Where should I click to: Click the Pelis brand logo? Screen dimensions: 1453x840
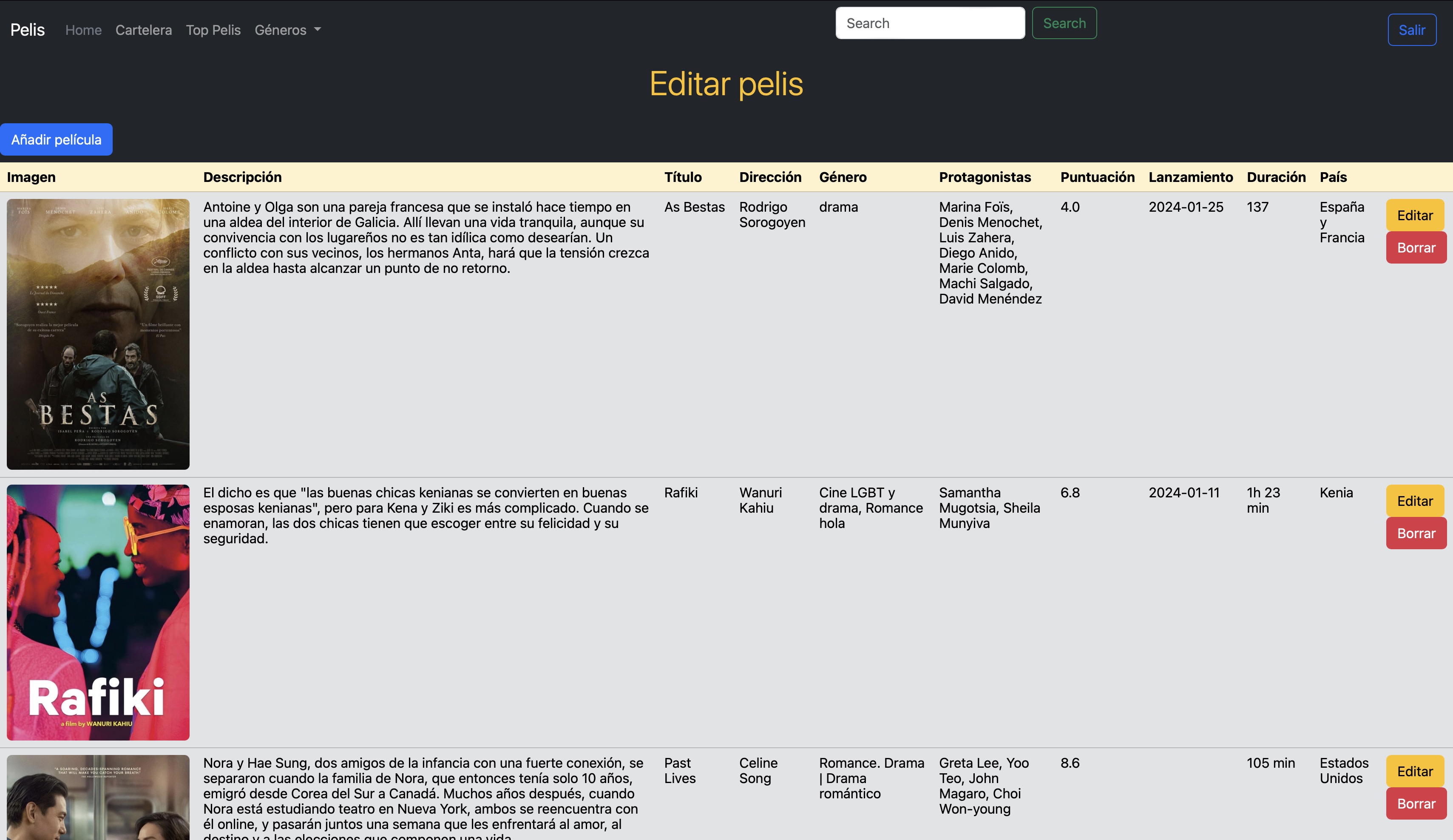[28, 30]
